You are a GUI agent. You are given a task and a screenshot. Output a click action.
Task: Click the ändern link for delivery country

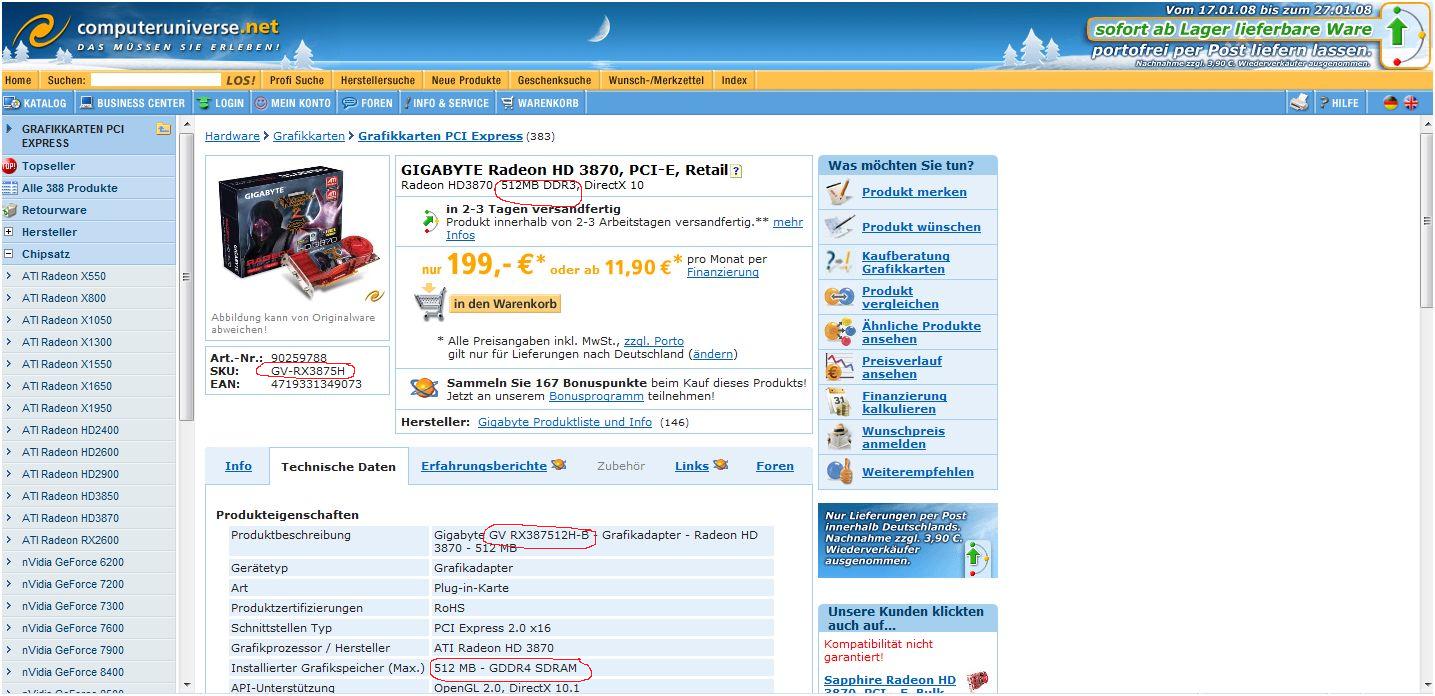(713, 354)
